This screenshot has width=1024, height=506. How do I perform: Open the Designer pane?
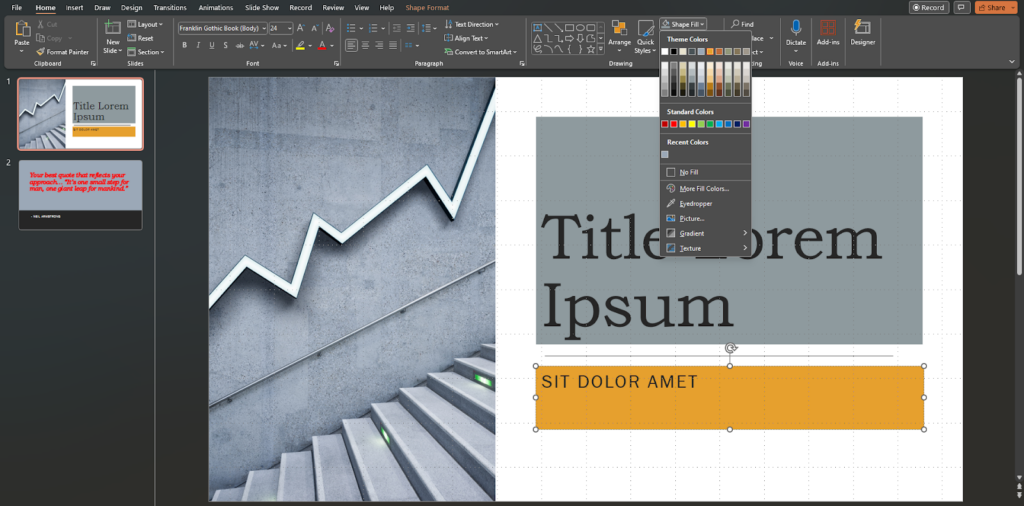pyautogui.click(x=862, y=34)
